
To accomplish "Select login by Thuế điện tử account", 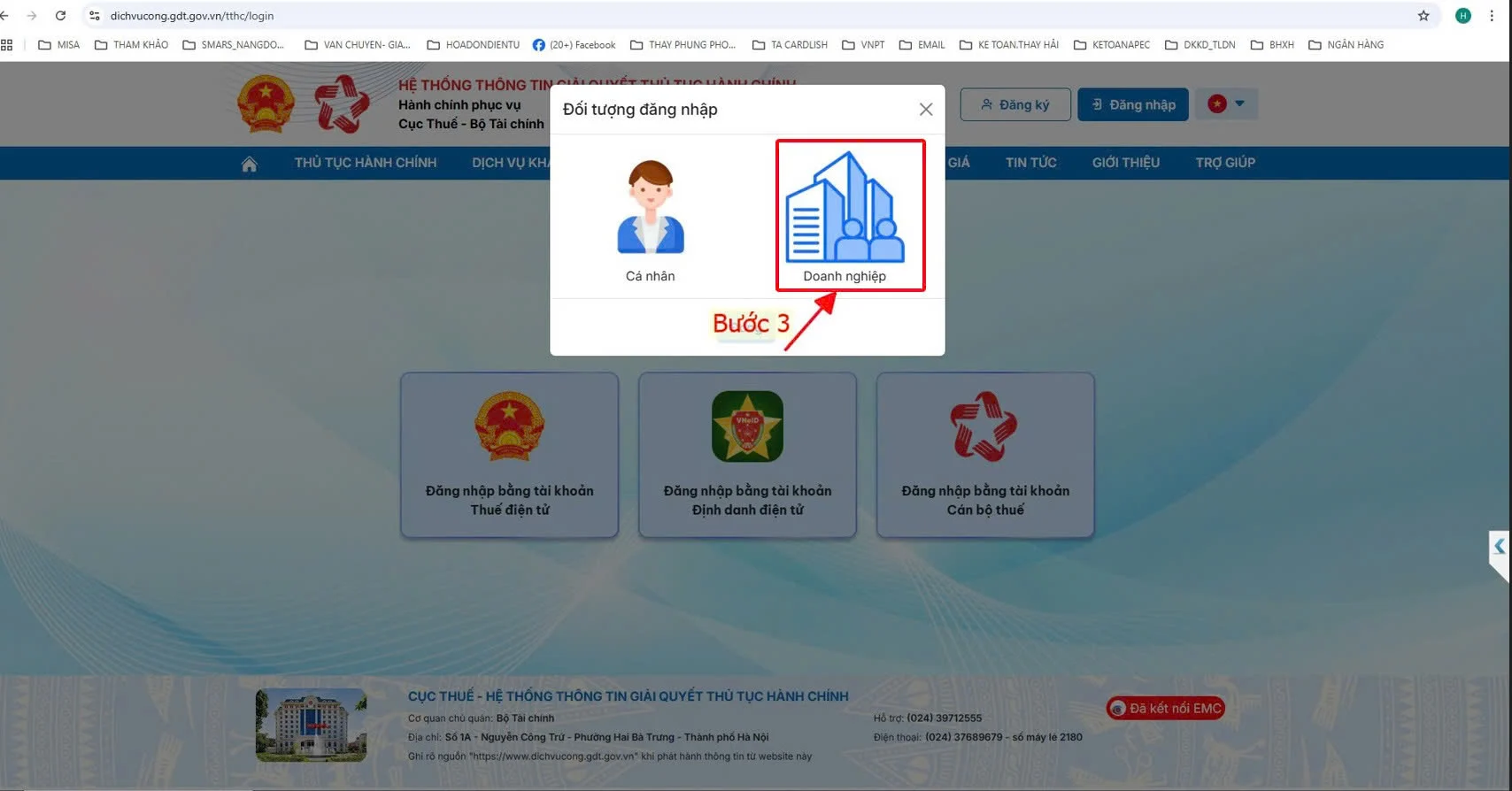I will point(509,455).
